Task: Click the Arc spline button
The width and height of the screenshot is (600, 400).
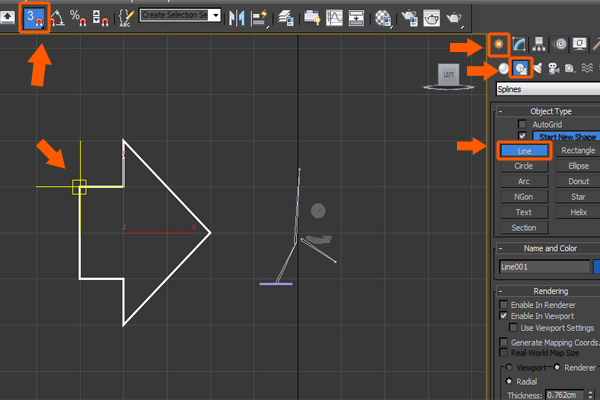Action: click(524, 181)
